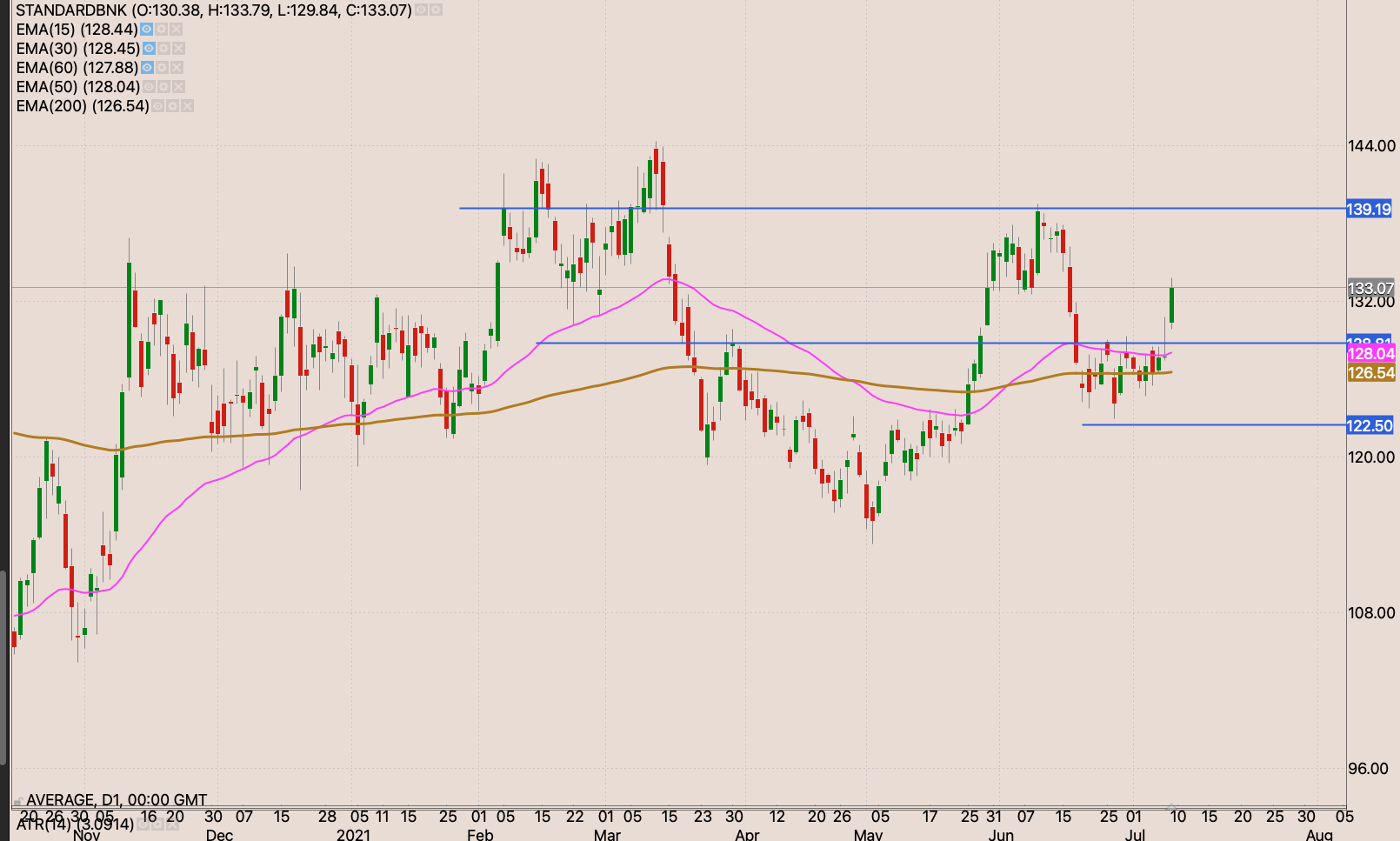Image resolution: width=1400 pixels, height=841 pixels.
Task: Click the brown 126.54 EMA price tag
Action: tap(1370, 373)
